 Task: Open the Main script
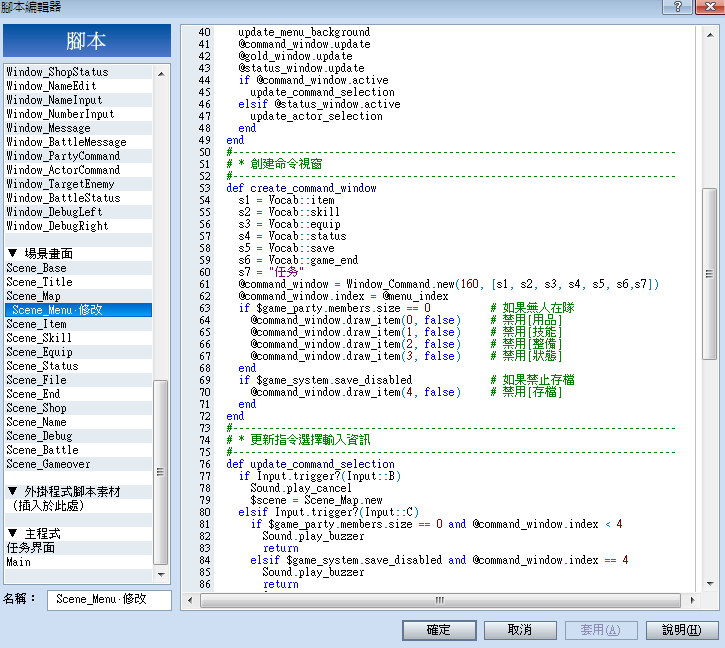pos(79,562)
